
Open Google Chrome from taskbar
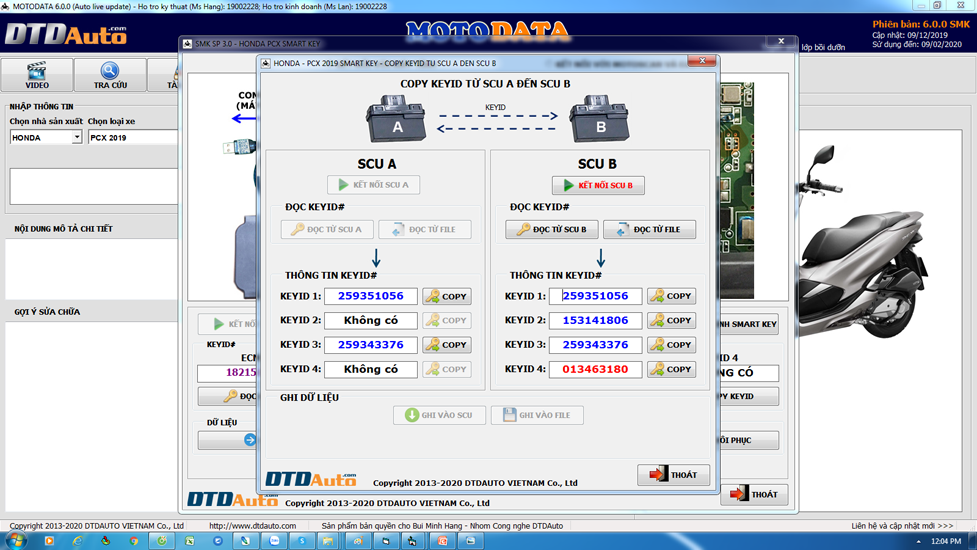tap(133, 541)
